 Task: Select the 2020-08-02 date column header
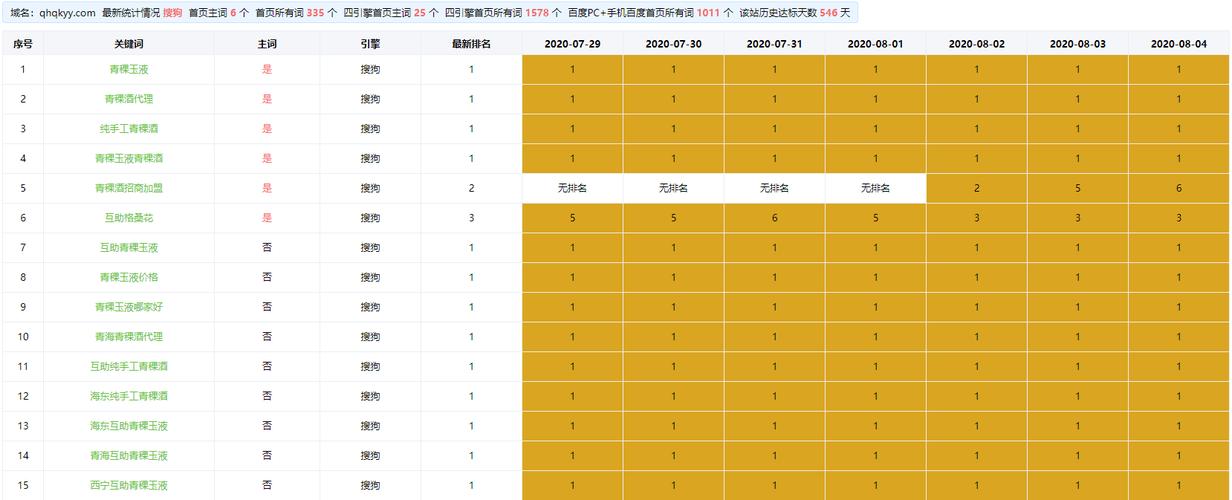pyautogui.click(x=977, y=44)
